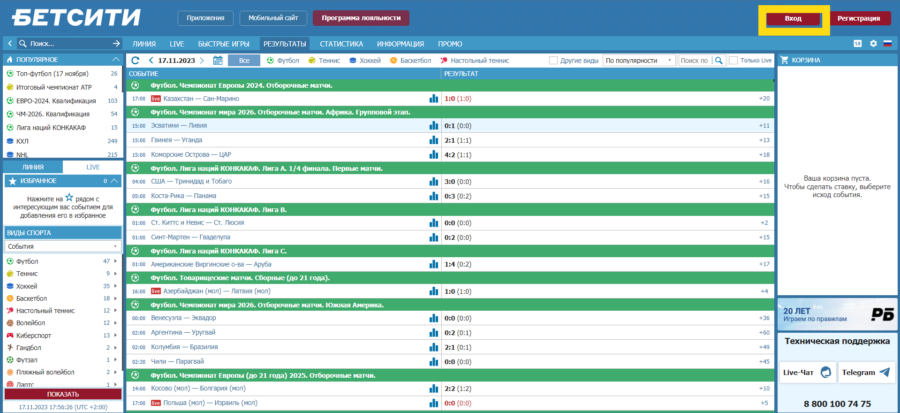Enable the Другие виды checkbox
Image resolution: width=900 pixels, height=413 pixels.
(x=553, y=60)
